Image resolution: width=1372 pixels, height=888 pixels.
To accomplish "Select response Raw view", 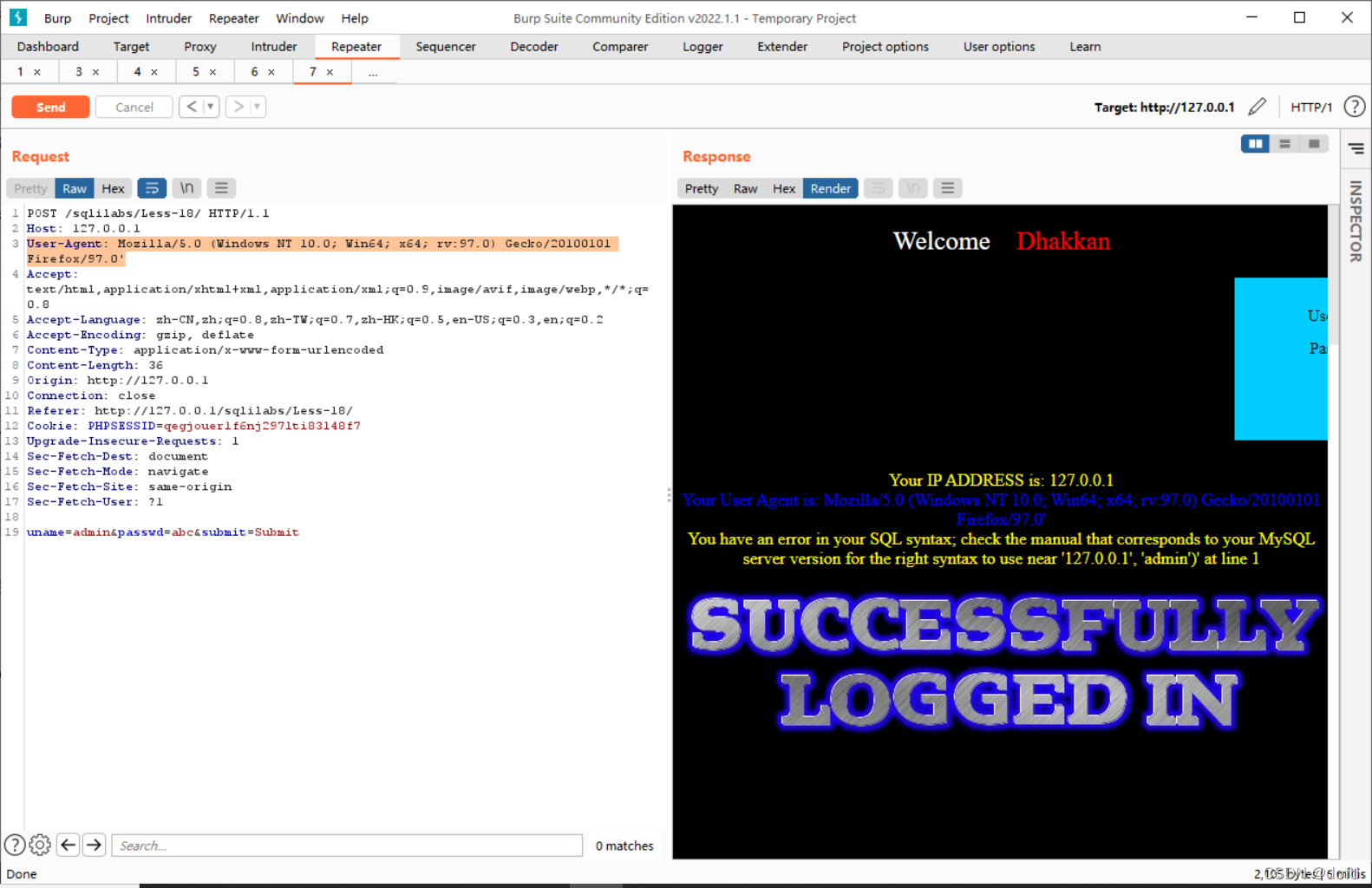I will 745,188.
